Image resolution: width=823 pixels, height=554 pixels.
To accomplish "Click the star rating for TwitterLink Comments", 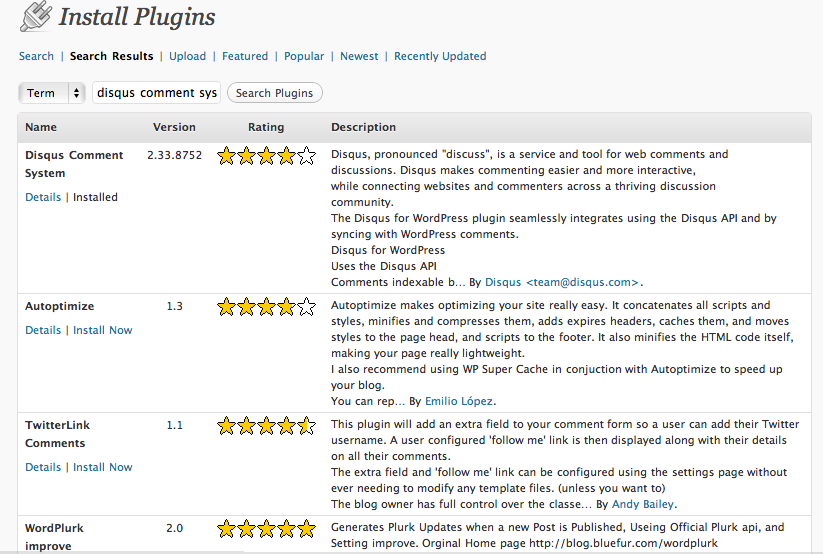I will click(x=266, y=426).
